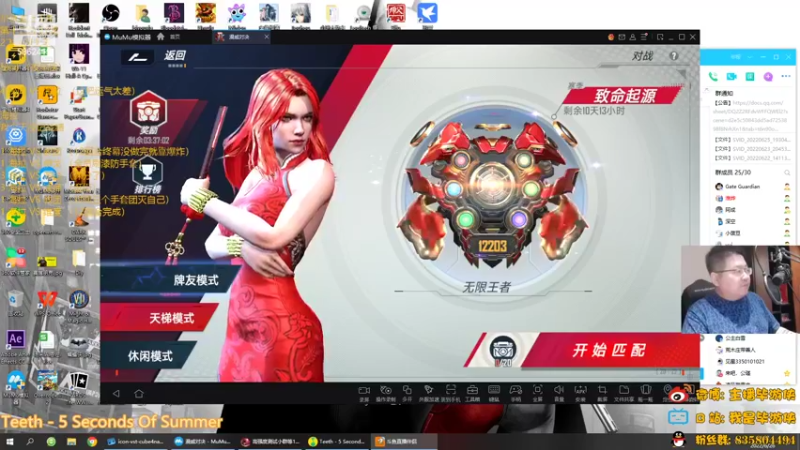Select 休闲模式 casual mode

150,356
